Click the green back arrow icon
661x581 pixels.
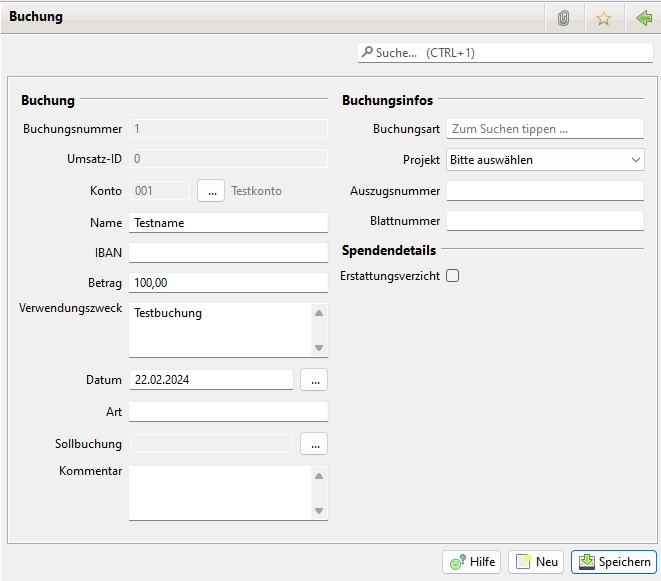tap(643, 18)
